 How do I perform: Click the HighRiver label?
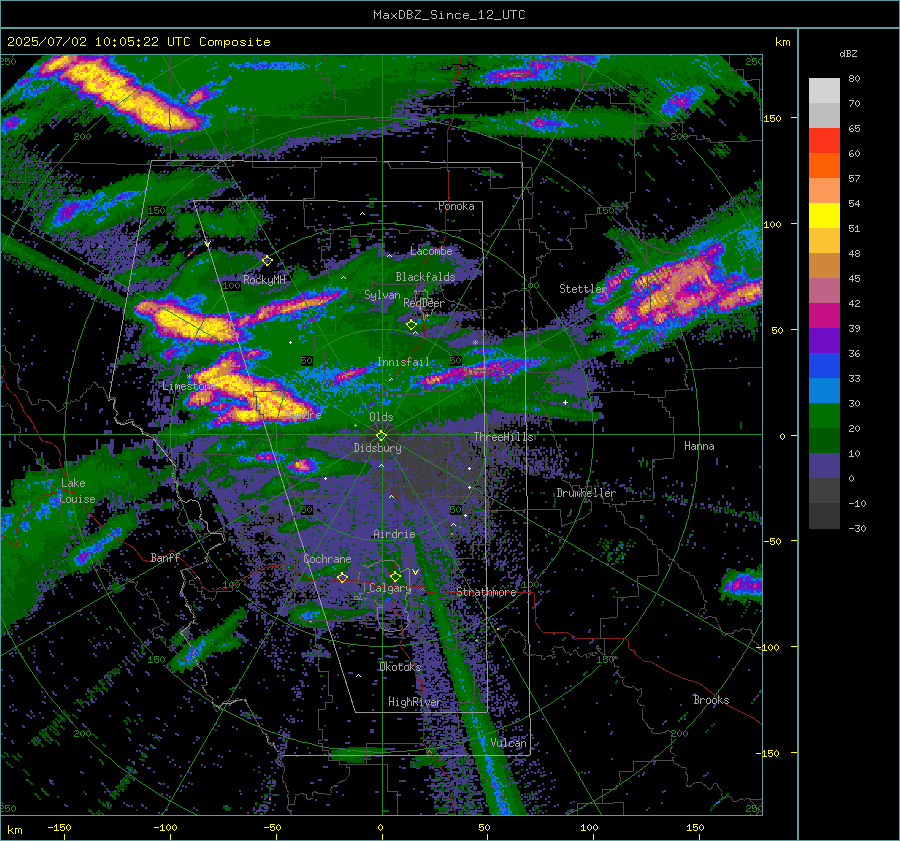414,702
